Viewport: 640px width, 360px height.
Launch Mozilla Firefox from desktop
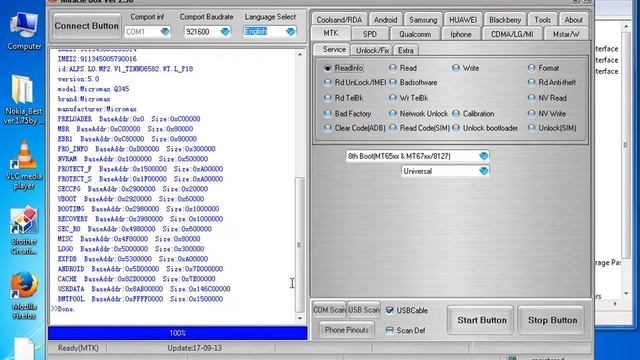point(24,296)
